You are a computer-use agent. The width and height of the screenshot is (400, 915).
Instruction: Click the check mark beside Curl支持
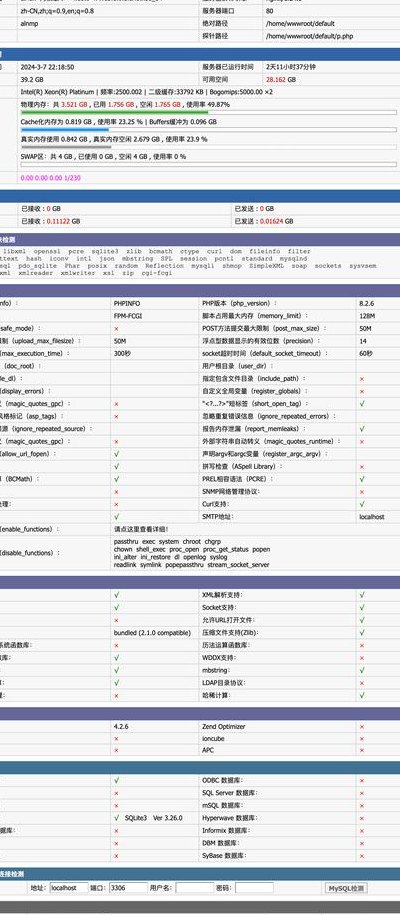click(362, 504)
